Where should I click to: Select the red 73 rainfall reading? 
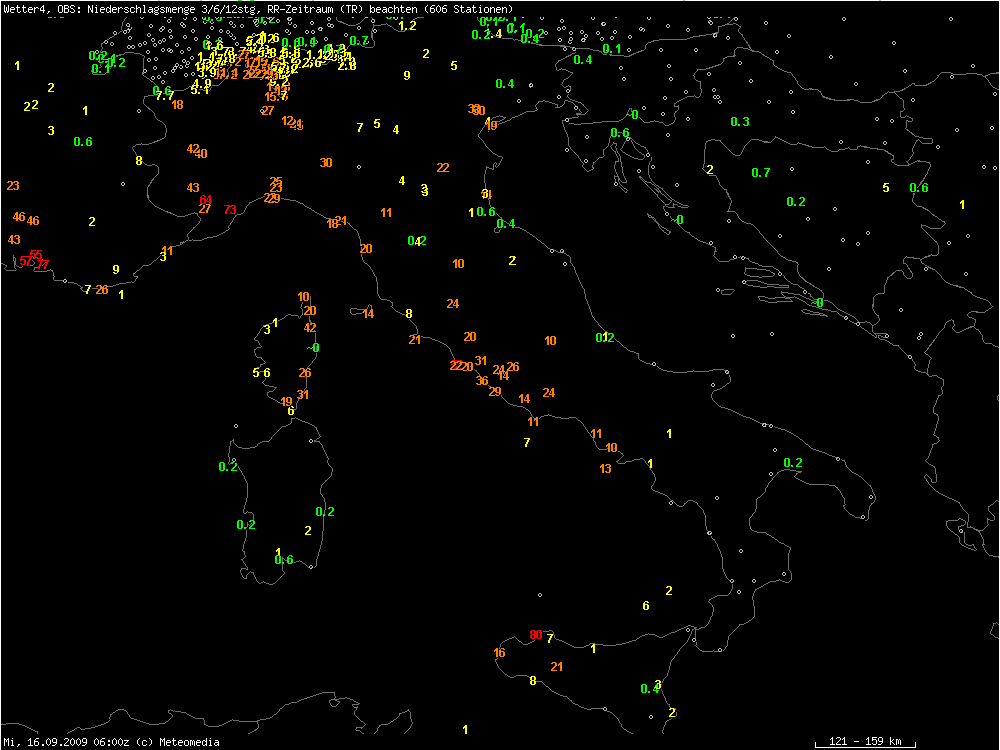[230, 210]
